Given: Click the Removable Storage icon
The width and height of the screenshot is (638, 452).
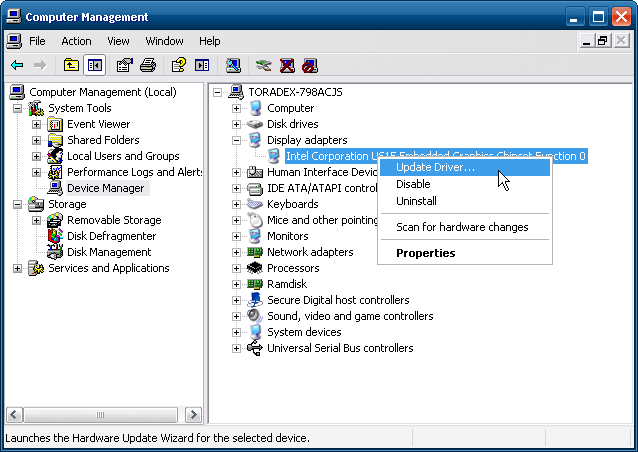Looking at the screenshot, I should coord(55,220).
